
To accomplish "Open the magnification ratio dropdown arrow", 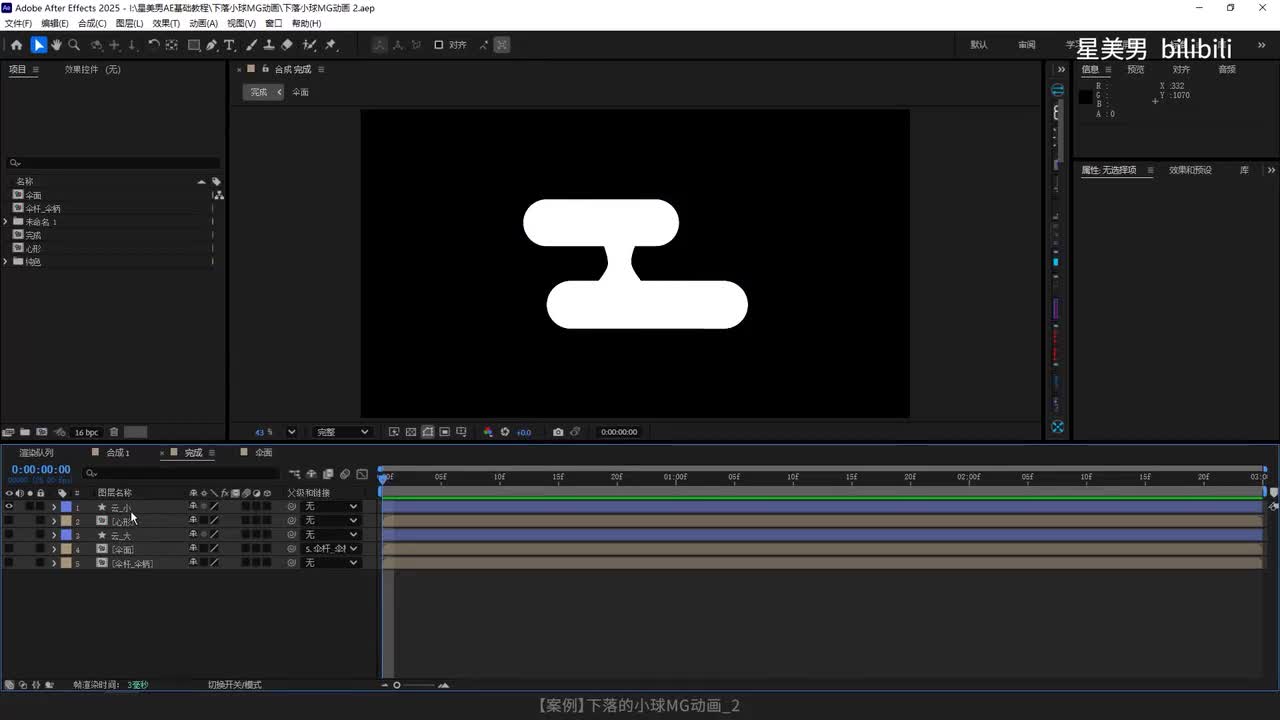I will [292, 432].
